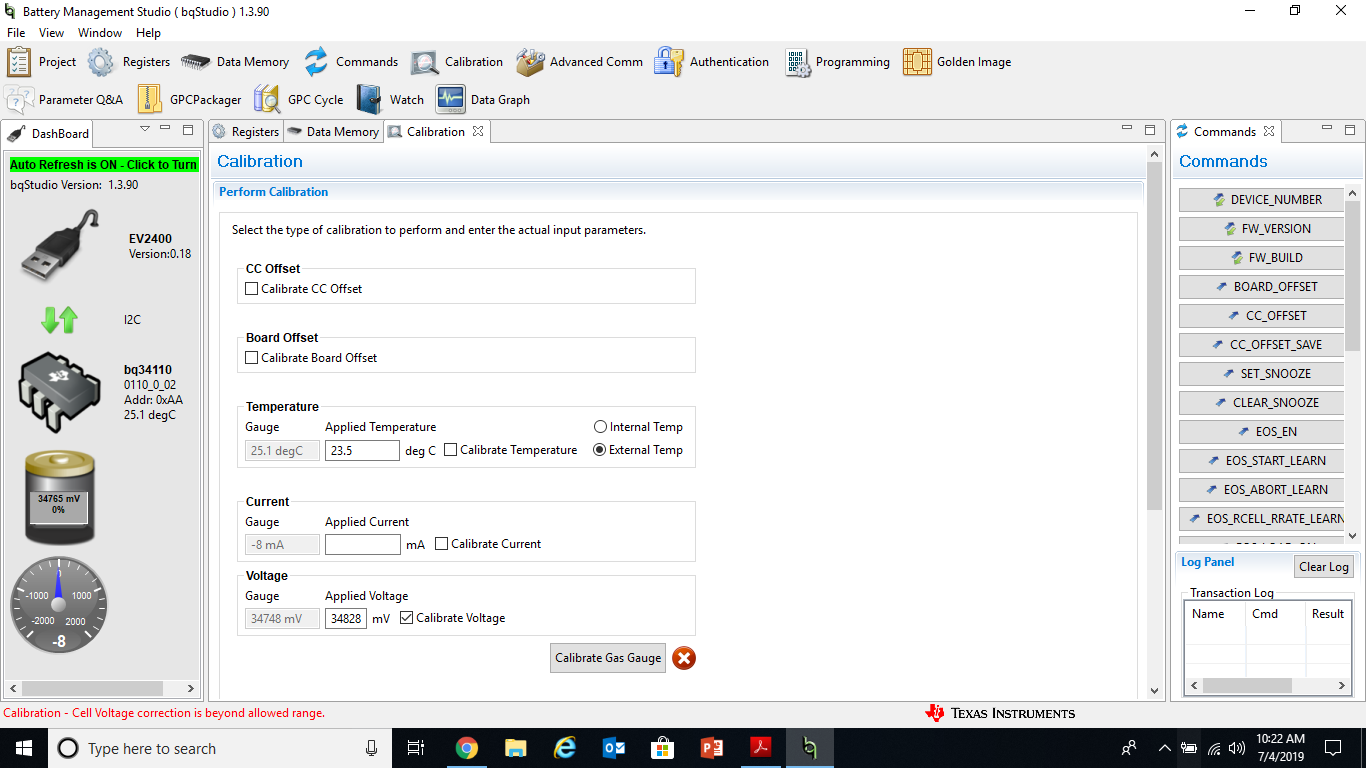The height and width of the screenshot is (768, 1366).
Task: Click the battery gauge icon showing 34765 mV
Action: point(59,497)
